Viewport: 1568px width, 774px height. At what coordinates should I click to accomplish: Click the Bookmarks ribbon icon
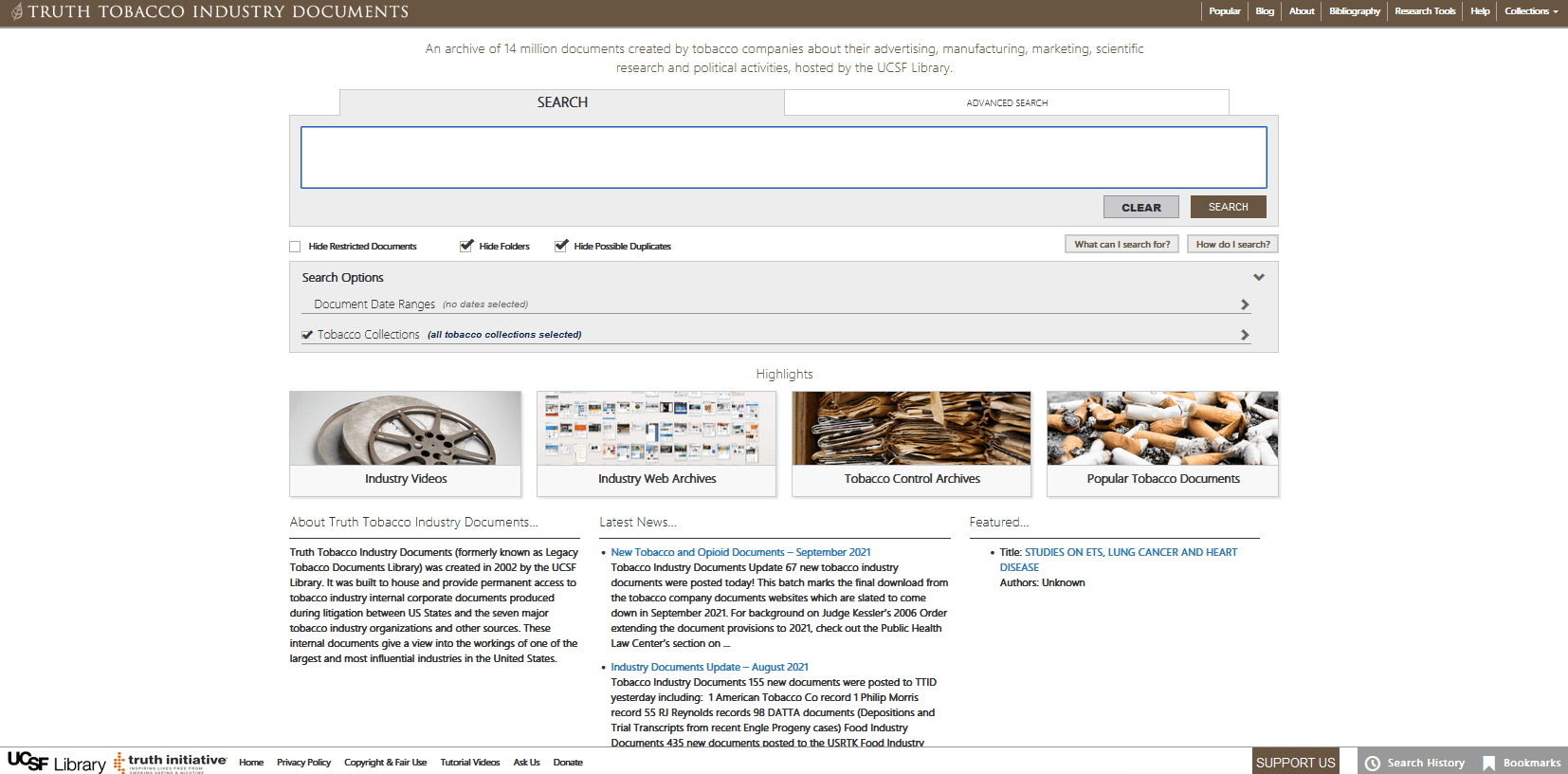(x=1488, y=764)
